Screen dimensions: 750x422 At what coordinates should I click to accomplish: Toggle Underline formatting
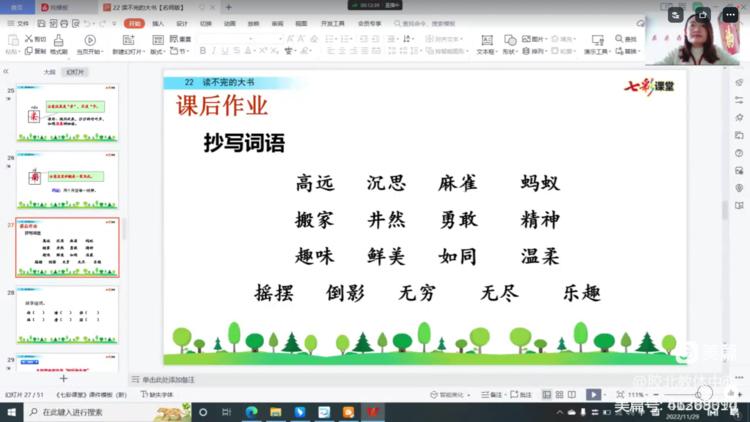click(225, 51)
